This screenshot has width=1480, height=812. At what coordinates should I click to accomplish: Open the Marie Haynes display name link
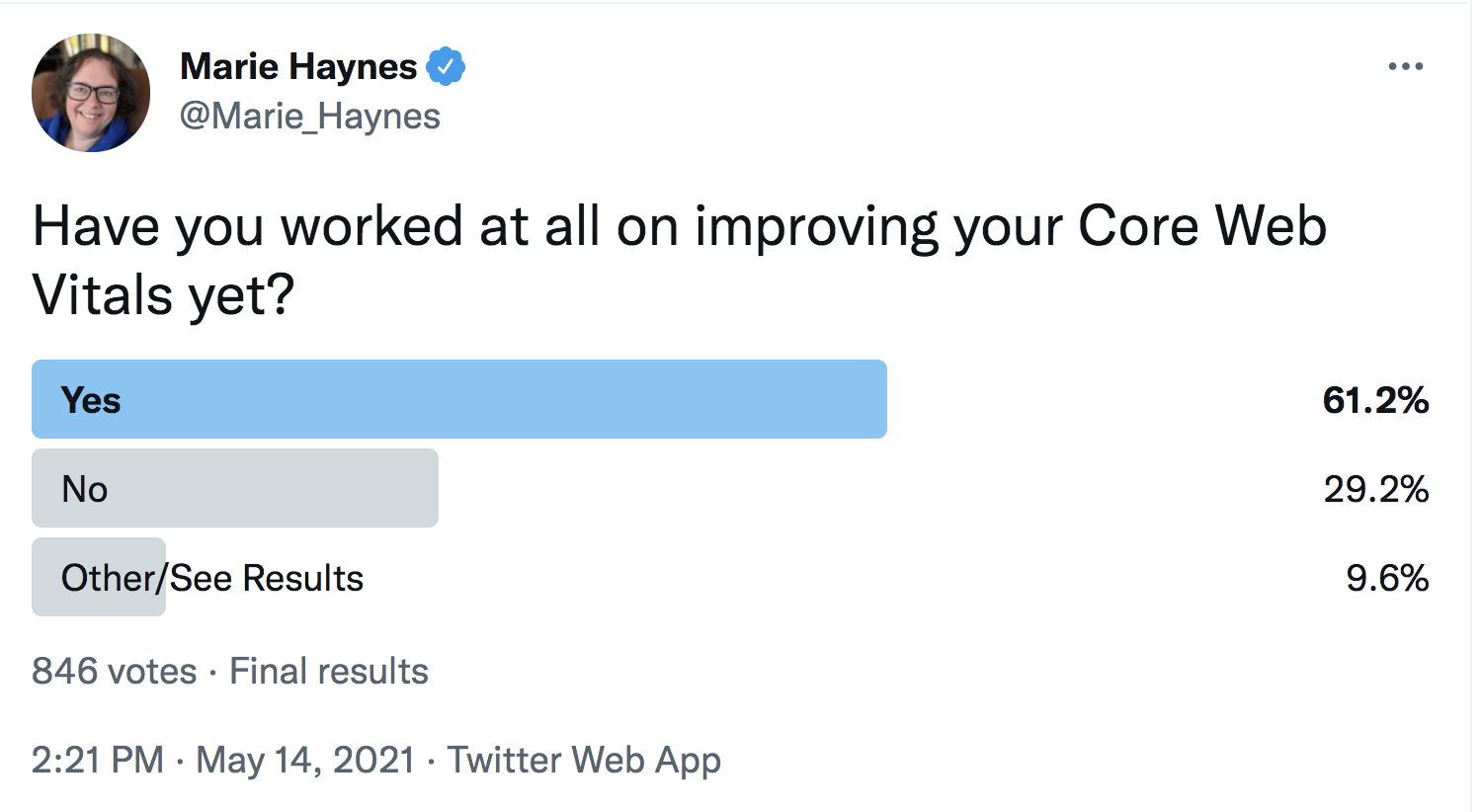[x=298, y=67]
